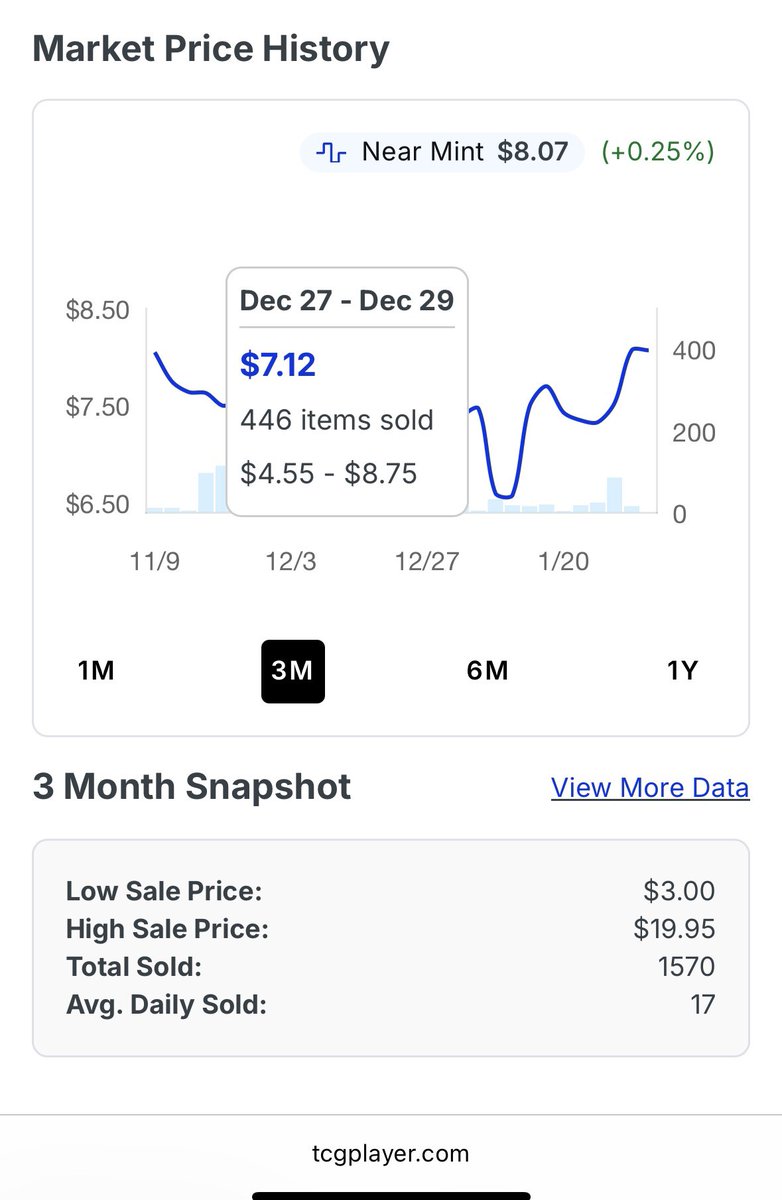The width and height of the screenshot is (782, 1200).
Task: Click the Dec 27 - Dec 29 tooltip header
Action: coord(347,301)
